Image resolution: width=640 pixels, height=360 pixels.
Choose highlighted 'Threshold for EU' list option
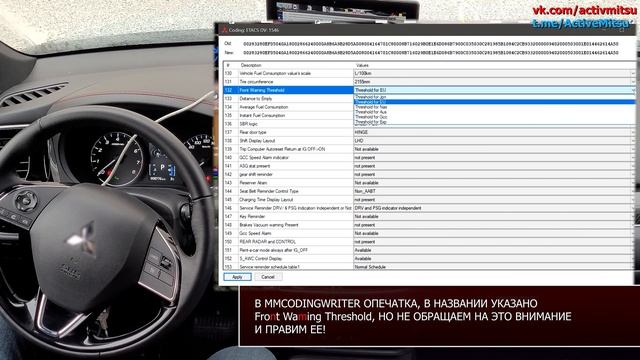pyautogui.click(x=494, y=102)
